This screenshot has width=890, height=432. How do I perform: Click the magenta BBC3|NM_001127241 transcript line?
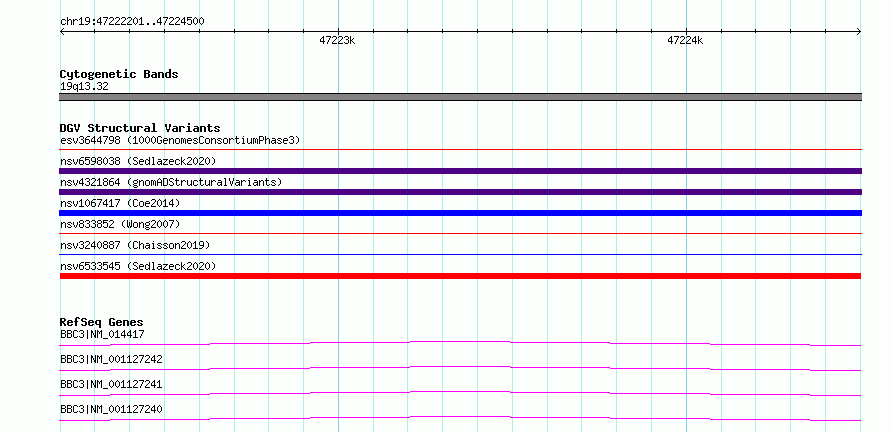point(460,393)
